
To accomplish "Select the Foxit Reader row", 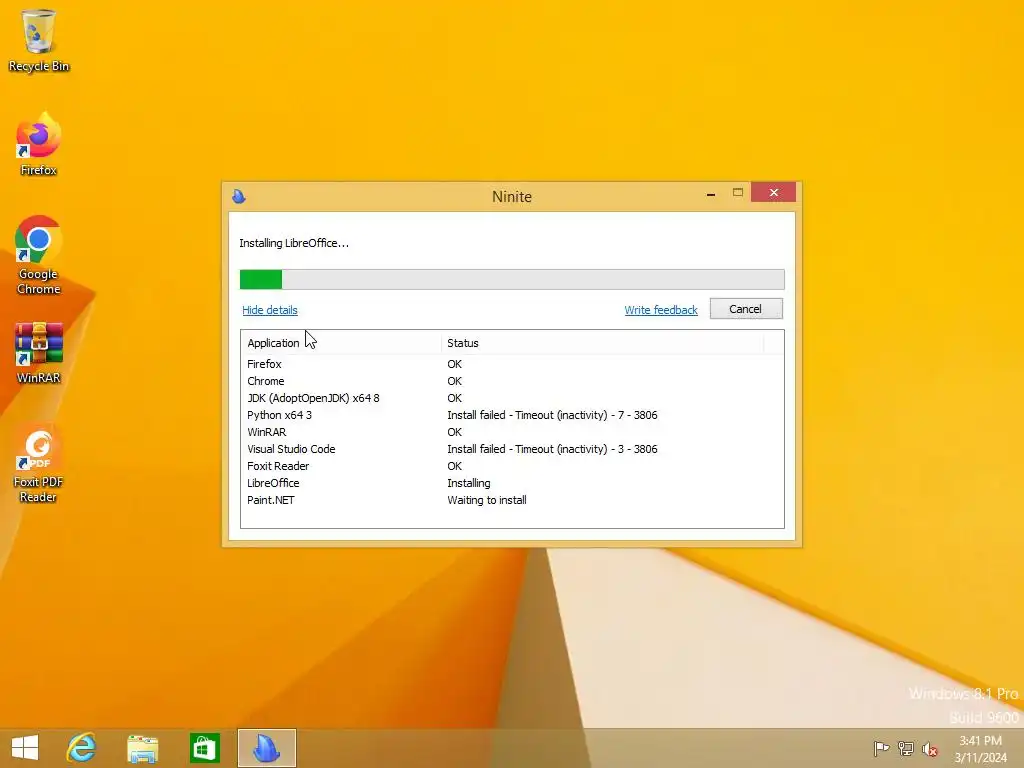I will pyautogui.click(x=512, y=466).
